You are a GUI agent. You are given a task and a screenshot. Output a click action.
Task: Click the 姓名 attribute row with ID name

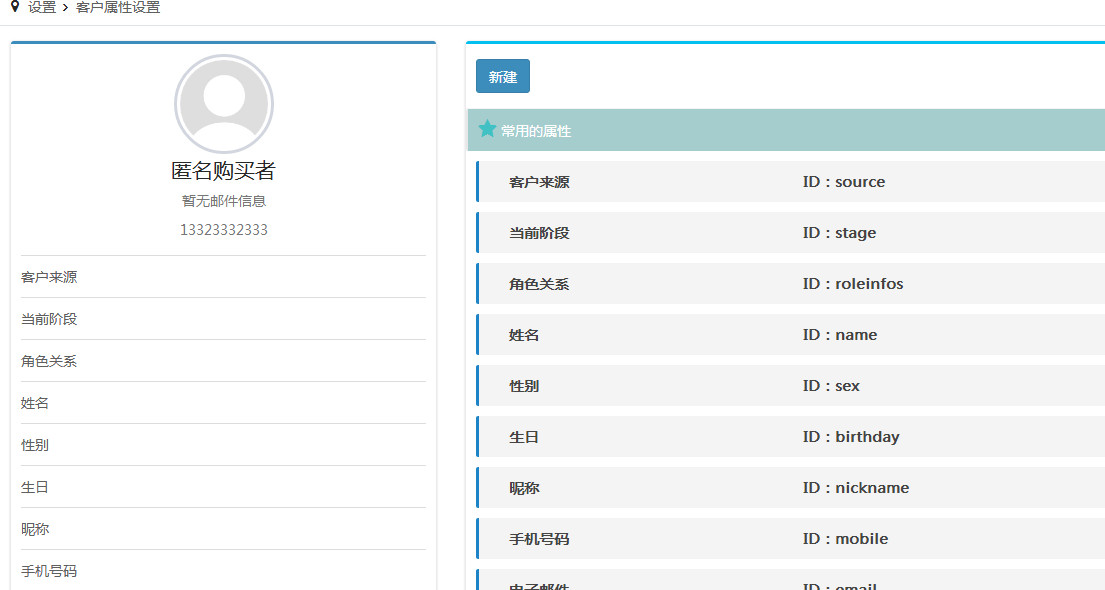click(790, 335)
